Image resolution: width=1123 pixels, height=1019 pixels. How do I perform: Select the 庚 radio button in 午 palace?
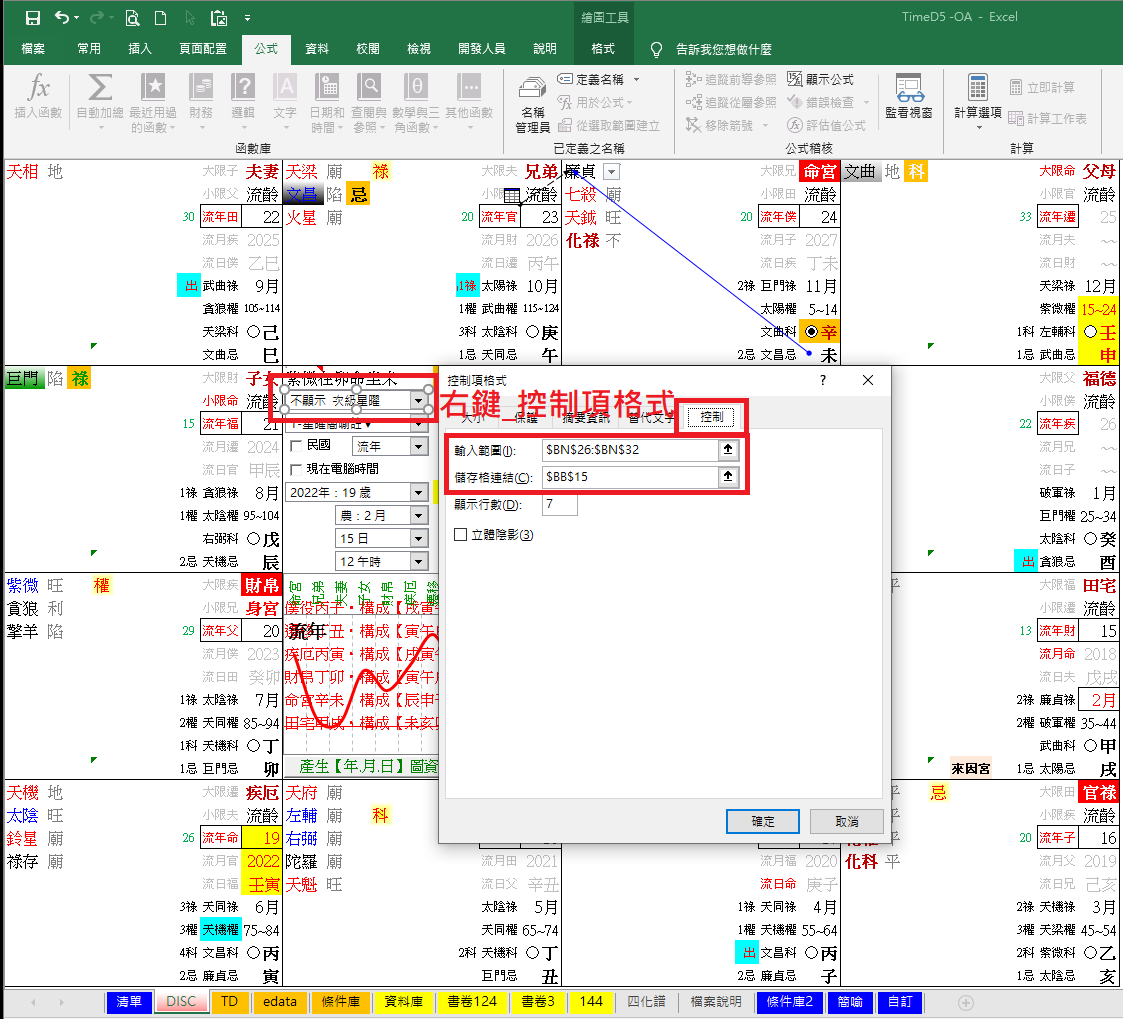click(x=532, y=332)
